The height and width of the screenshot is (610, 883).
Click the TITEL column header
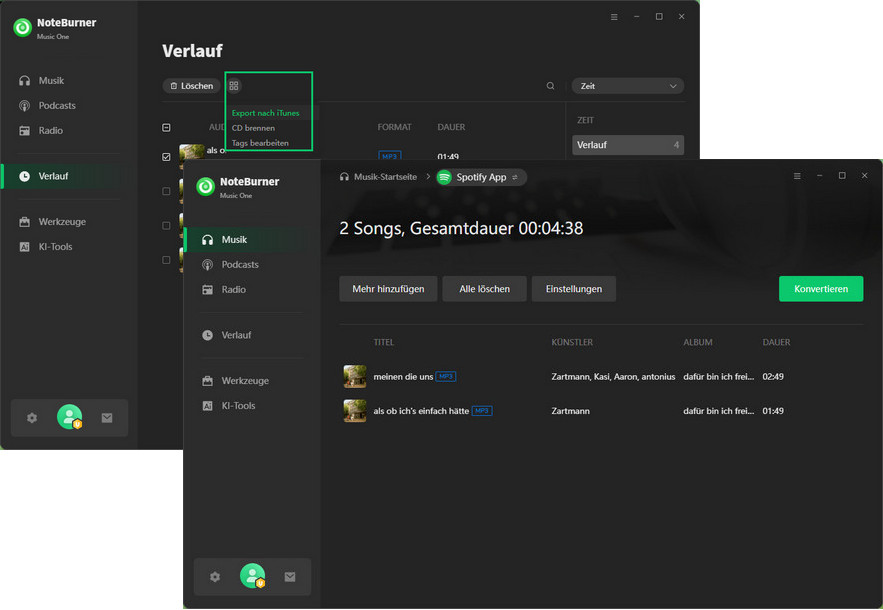pos(383,342)
